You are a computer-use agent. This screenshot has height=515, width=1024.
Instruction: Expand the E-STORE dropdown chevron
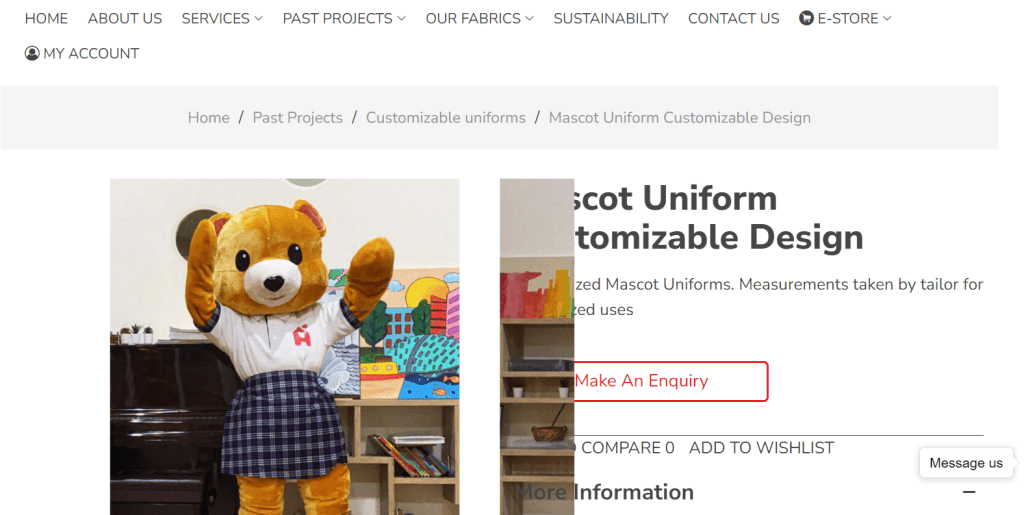pos(887,19)
